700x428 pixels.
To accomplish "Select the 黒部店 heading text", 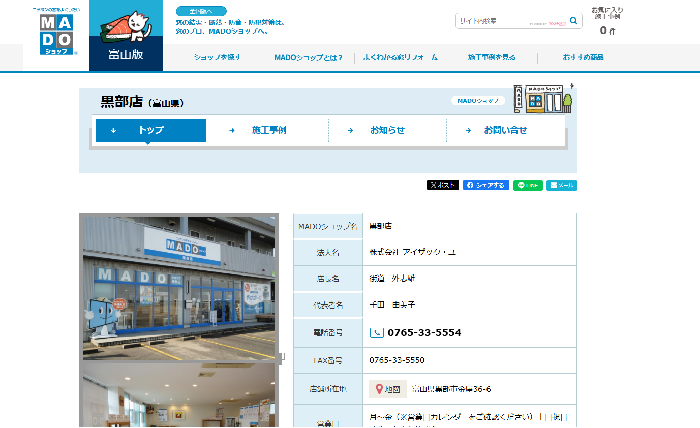I will click(121, 102).
